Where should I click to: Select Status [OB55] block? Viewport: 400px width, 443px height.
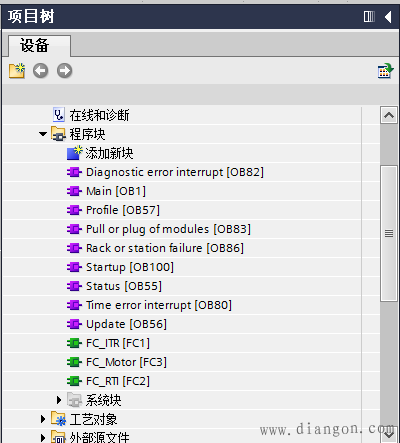(x=124, y=286)
